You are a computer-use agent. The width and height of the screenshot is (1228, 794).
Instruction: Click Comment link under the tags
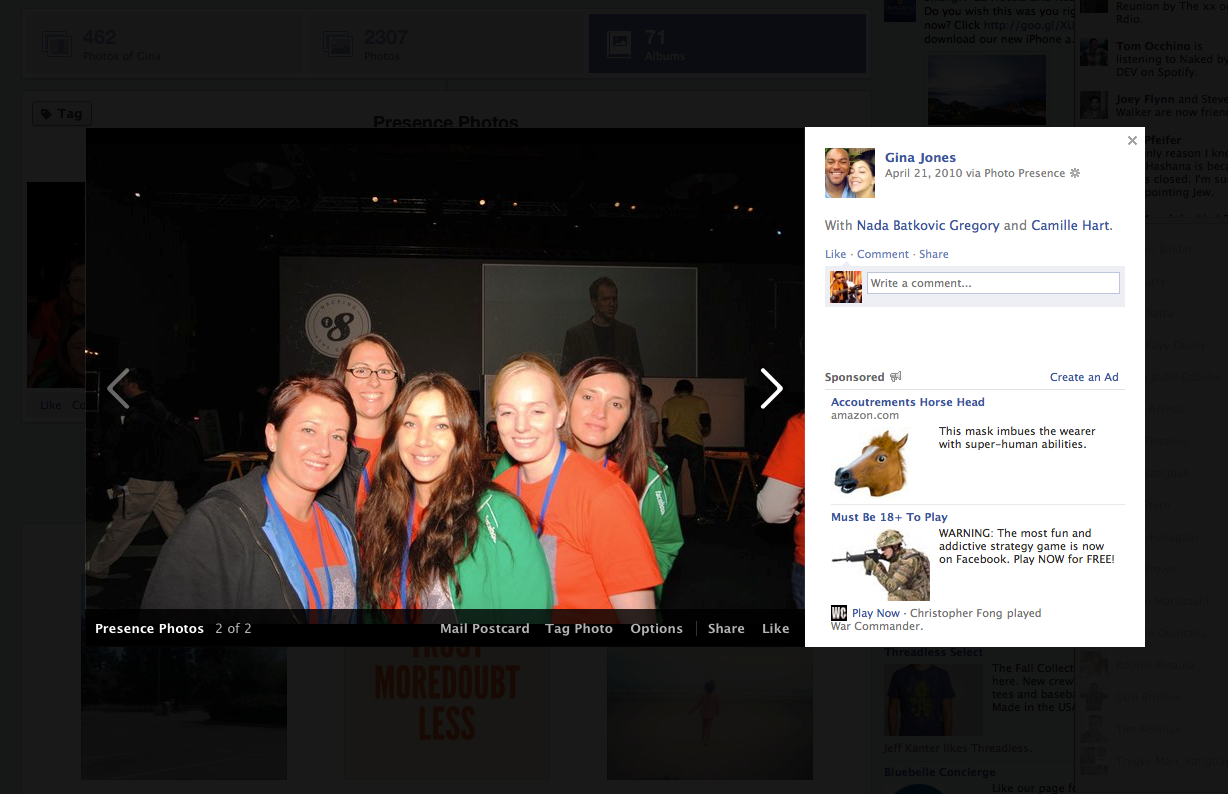[x=883, y=254]
